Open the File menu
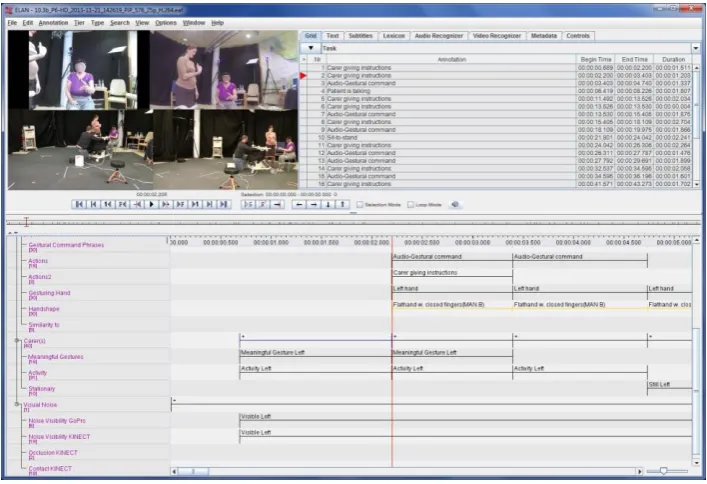Viewport: 707px width, 484px height. (x=12, y=23)
